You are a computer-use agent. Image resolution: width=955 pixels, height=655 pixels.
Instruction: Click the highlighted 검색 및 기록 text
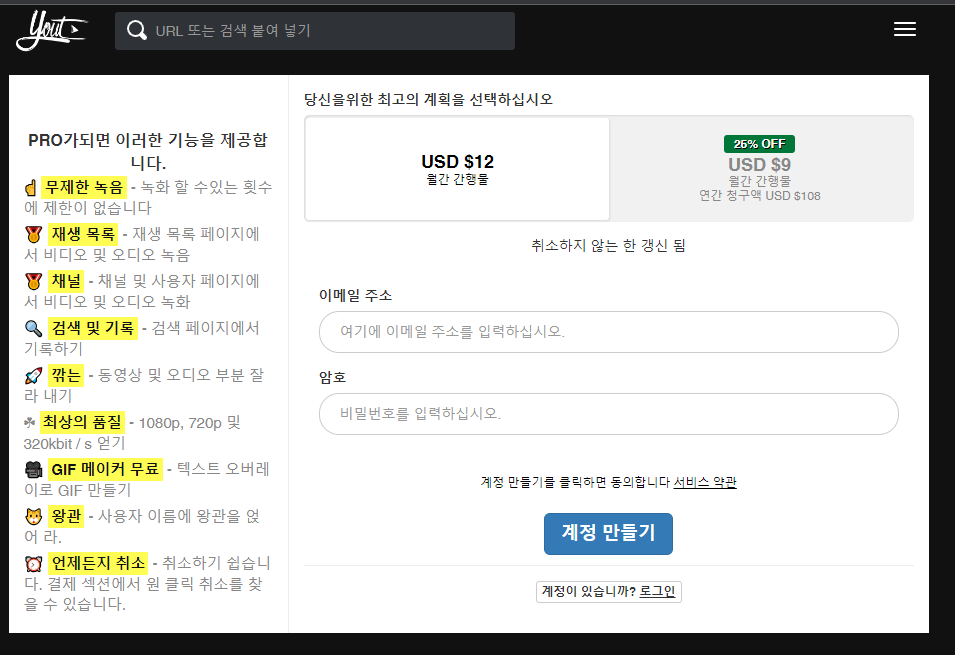pos(93,328)
